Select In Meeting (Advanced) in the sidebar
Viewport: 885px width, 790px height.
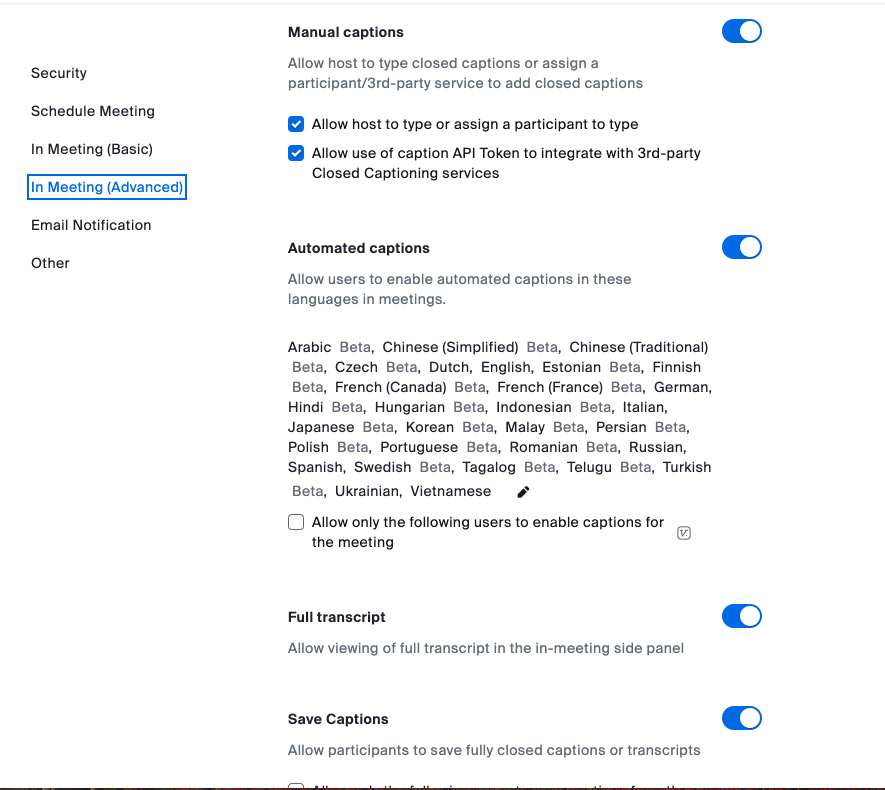tap(106, 187)
